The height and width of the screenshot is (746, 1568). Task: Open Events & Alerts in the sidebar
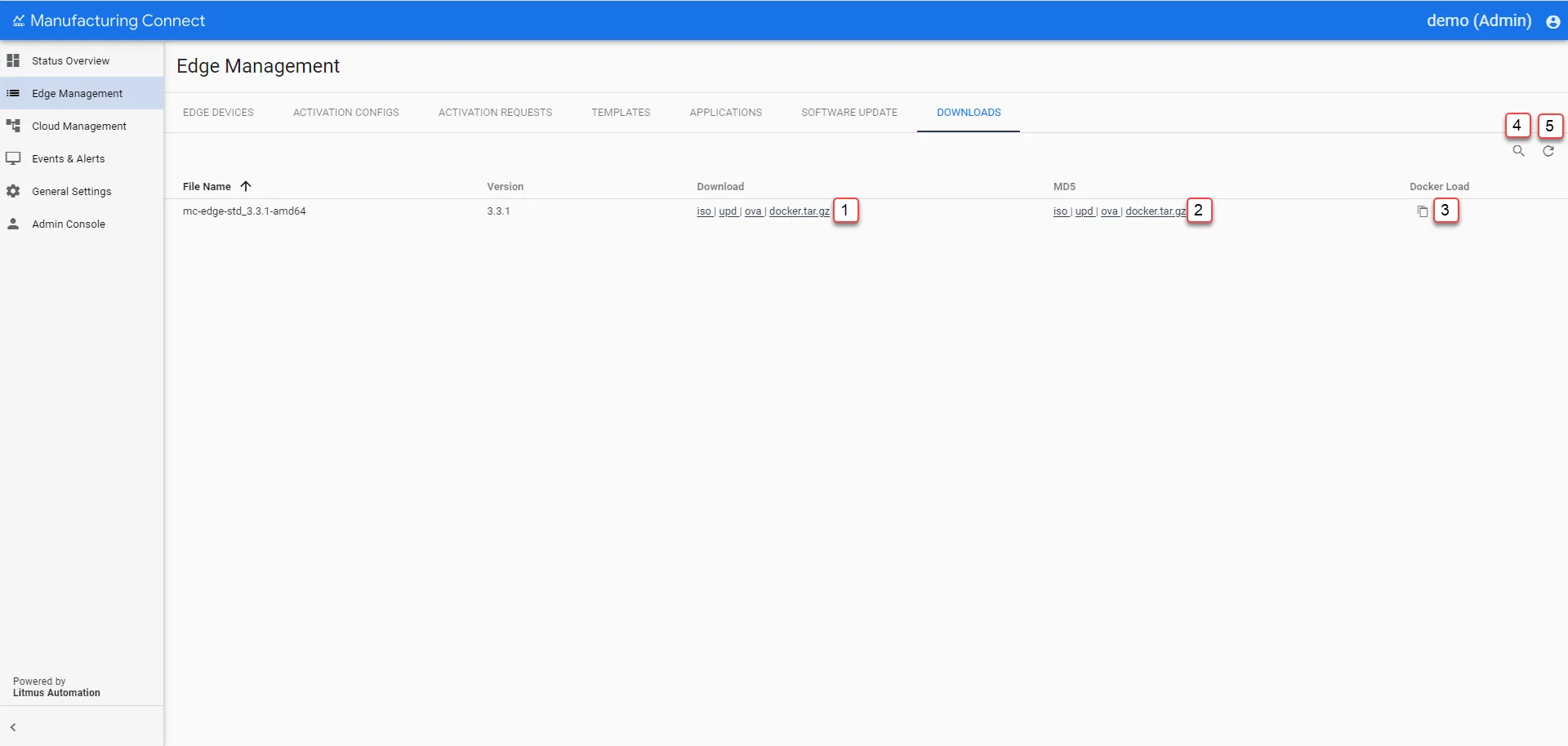82,158
